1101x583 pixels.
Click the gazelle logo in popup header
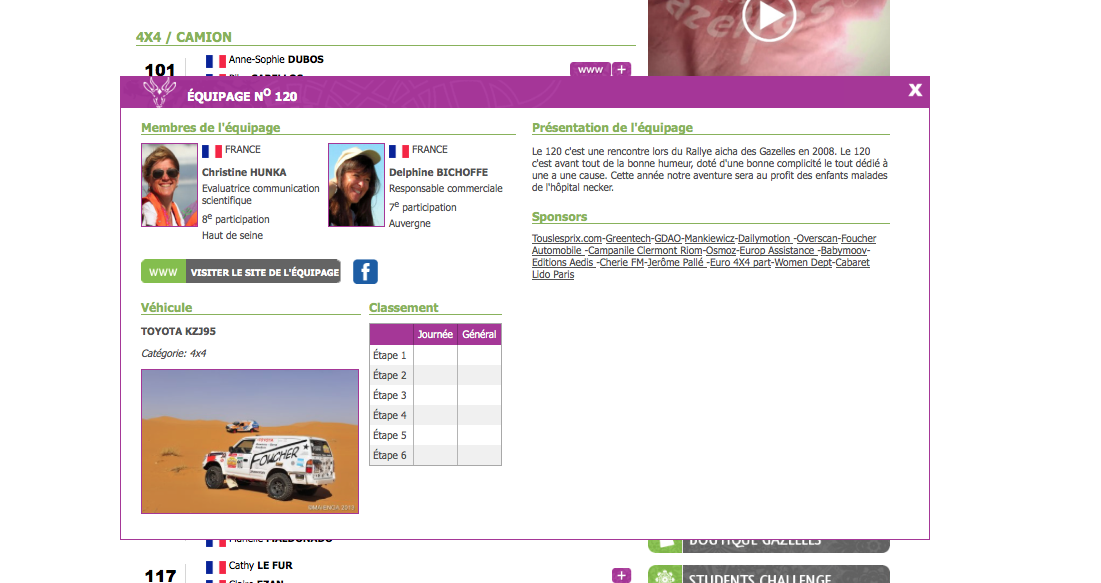159,91
